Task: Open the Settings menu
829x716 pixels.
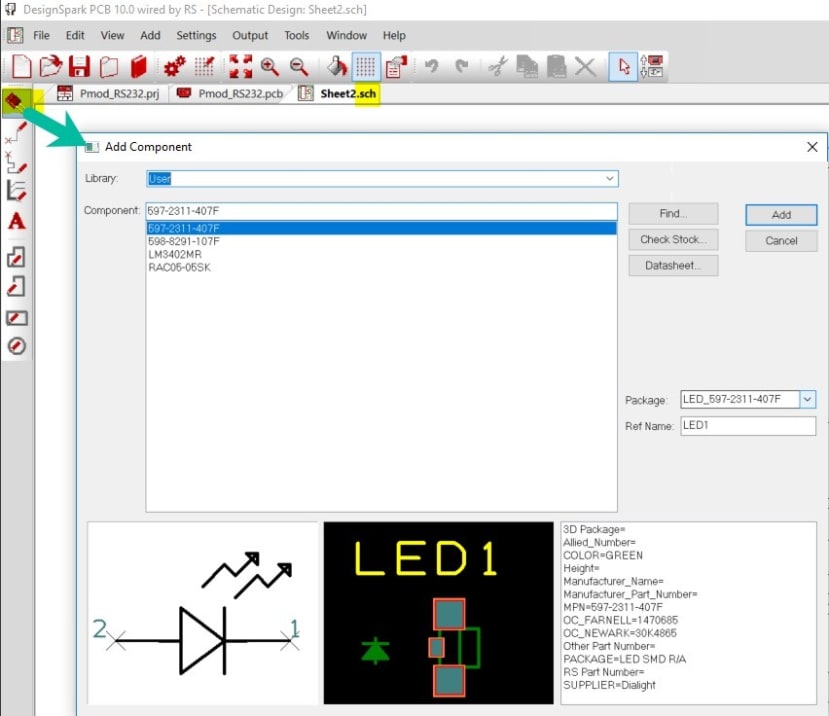Action: [196, 35]
